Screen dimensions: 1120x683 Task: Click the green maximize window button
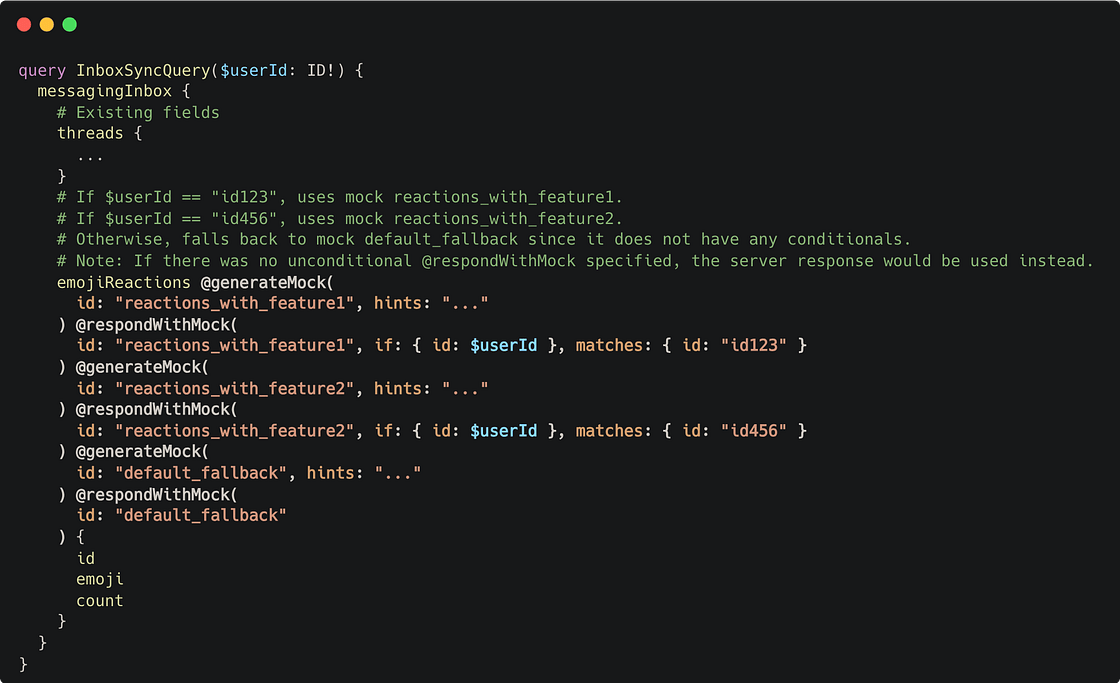point(69,24)
